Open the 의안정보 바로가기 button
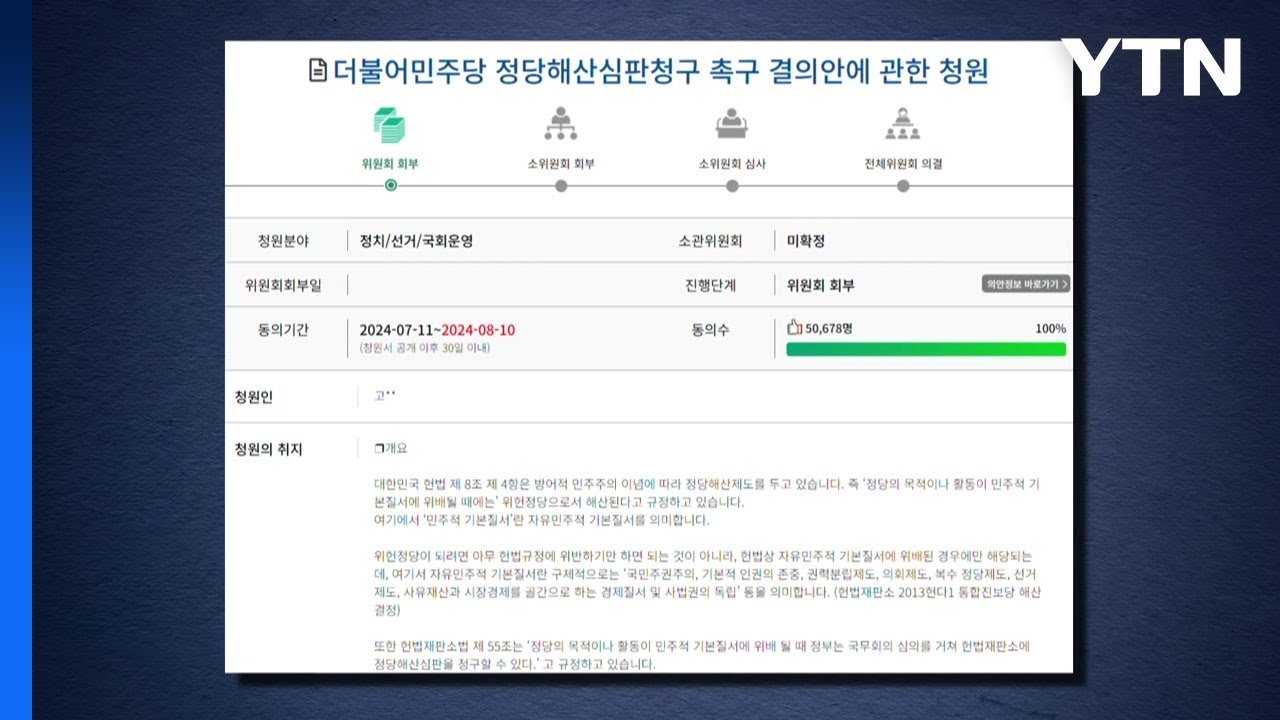The image size is (1280, 720). 1026,284
